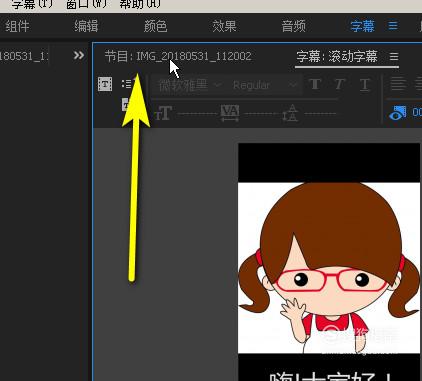Switch to the 音频 workspace
The image size is (422, 381).
point(293,26)
